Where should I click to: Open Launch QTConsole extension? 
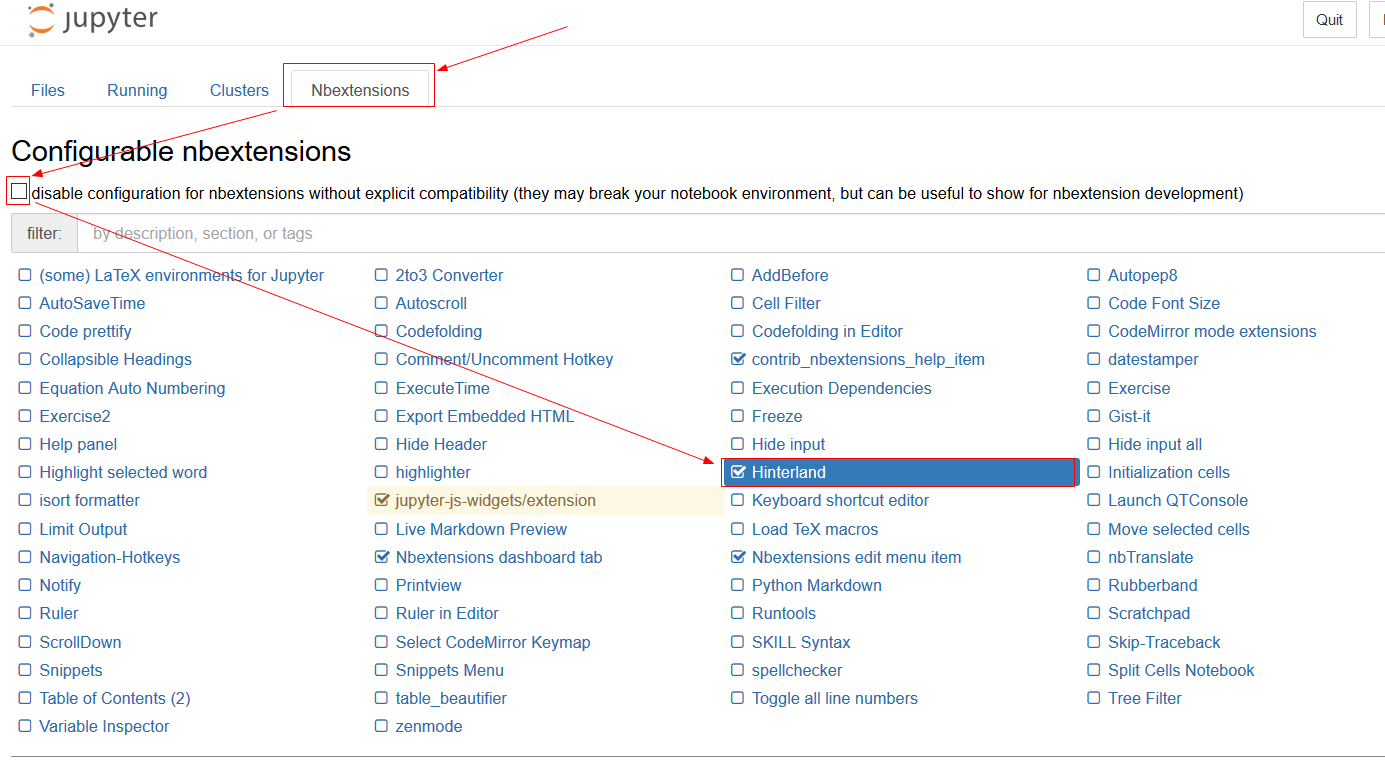point(1178,500)
